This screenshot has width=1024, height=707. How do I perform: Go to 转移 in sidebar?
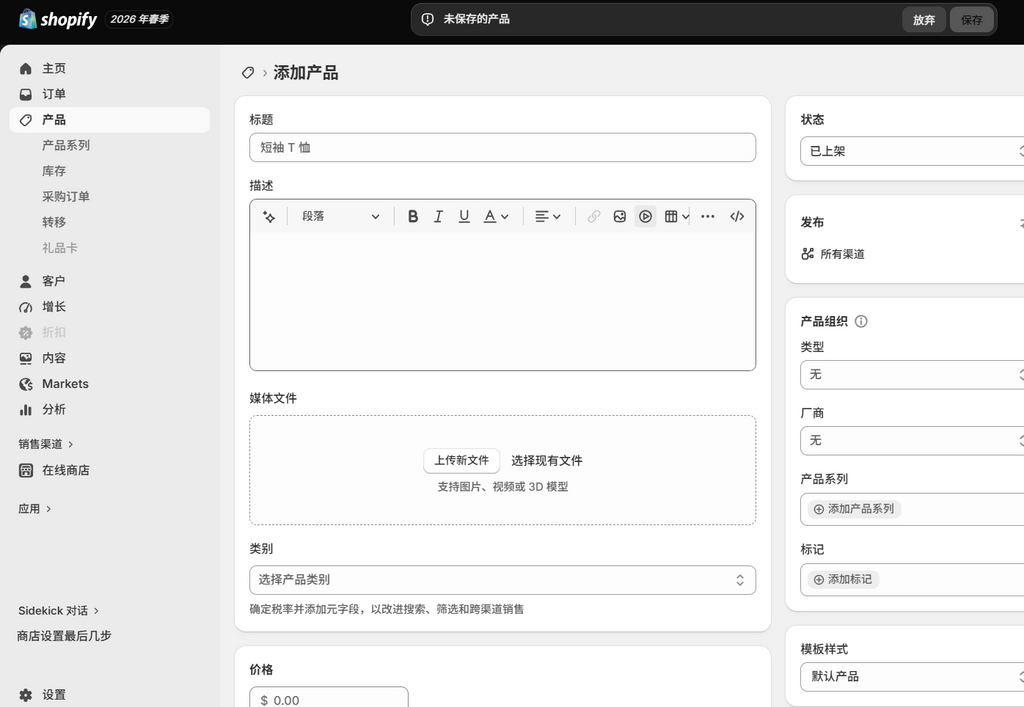tap(54, 222)
